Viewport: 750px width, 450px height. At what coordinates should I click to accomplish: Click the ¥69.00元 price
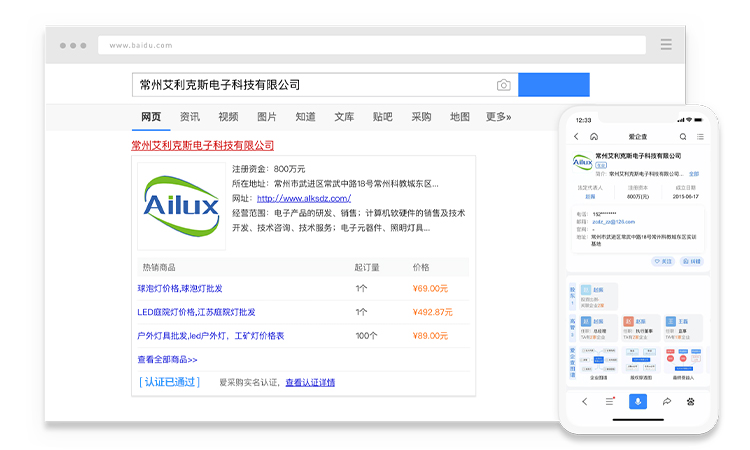coord(430,288)
